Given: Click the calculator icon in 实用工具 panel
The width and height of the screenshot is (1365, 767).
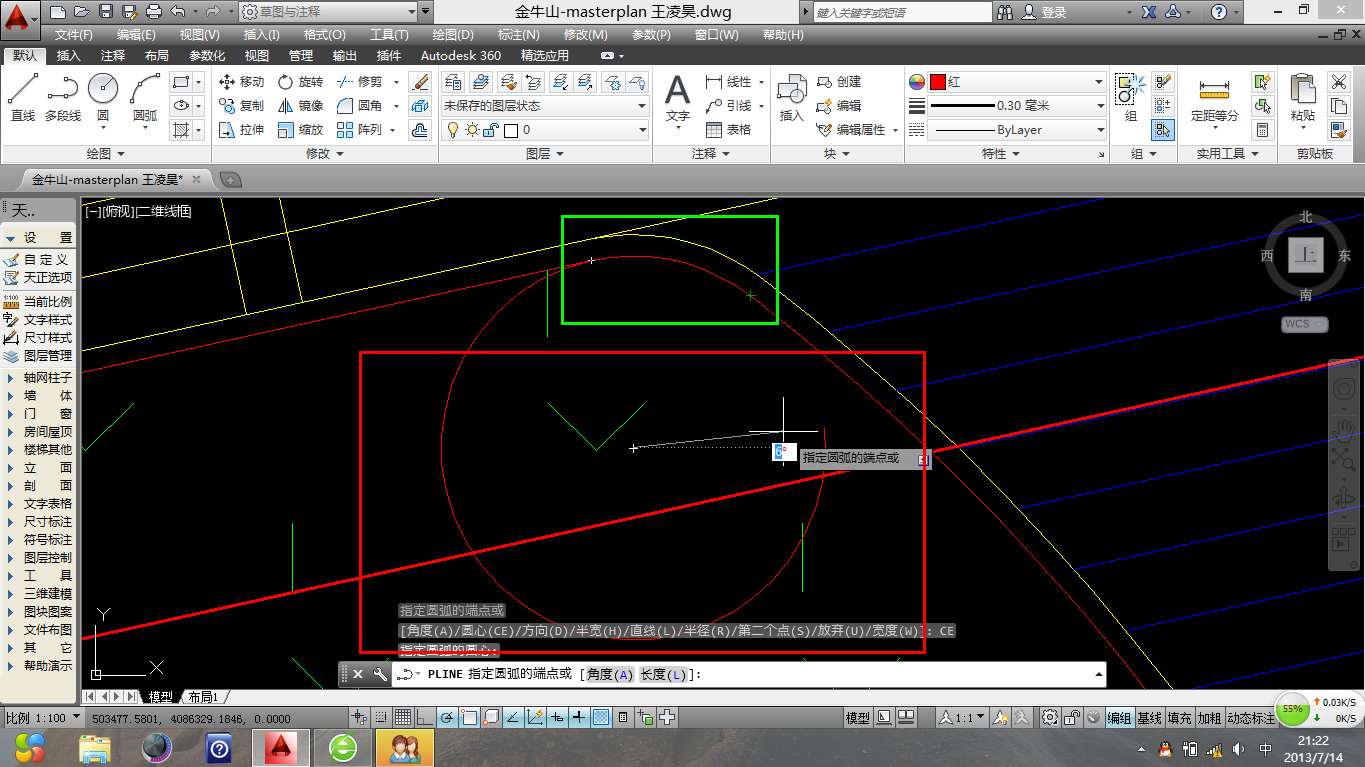Looking at the screenshot, I should (1262, 130).
